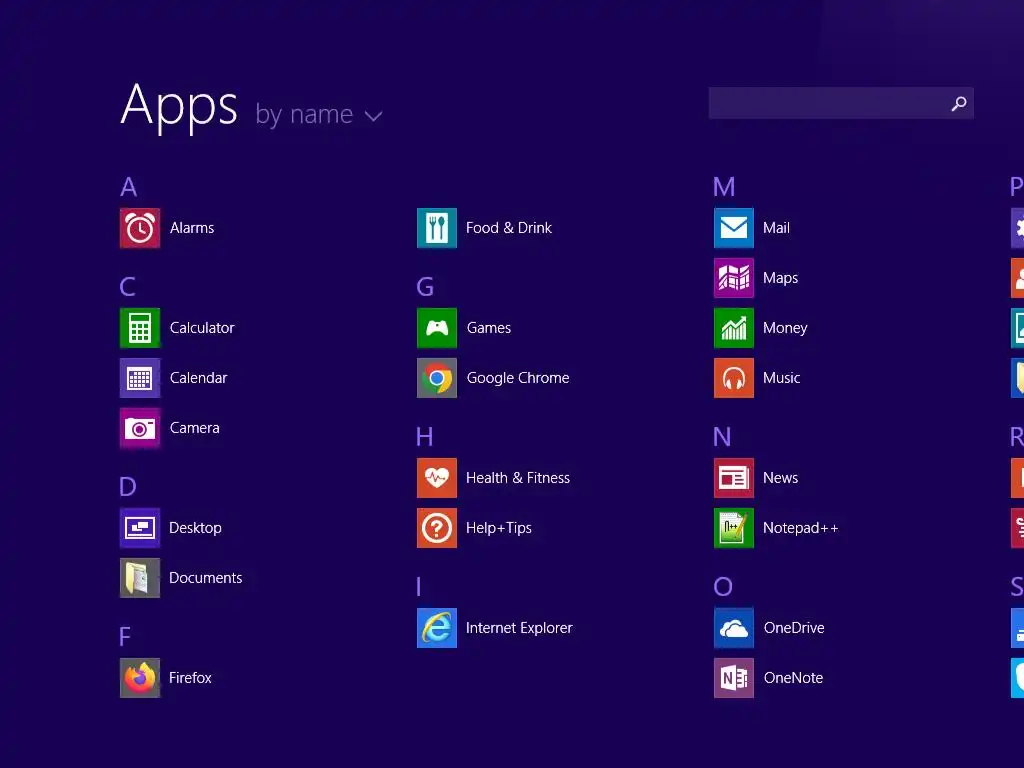Launch the Music headphones icon
1024x768 pixels.
pyautogui.click(x=733, y=378)
